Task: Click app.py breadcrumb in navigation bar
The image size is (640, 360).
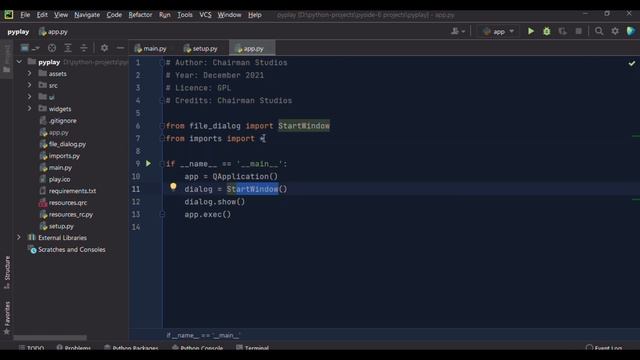Action: pos(53,31)
